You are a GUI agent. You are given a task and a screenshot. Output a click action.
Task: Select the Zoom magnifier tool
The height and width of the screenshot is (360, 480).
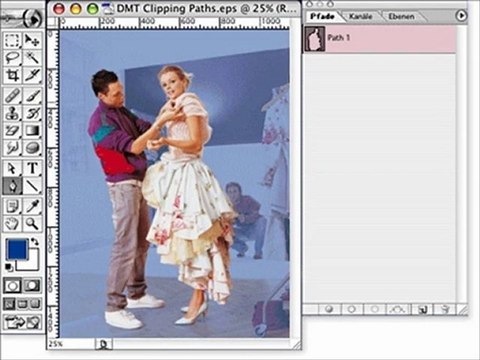click(32, 224)
